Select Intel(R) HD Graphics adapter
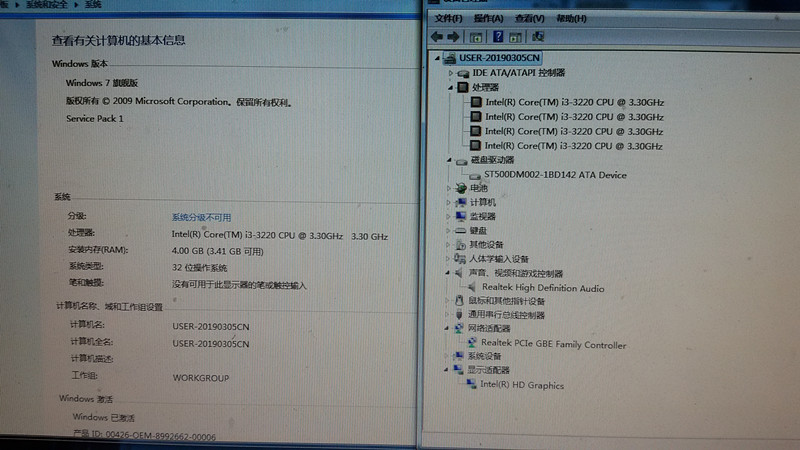This screenshot has height=450, width=800. (522, 385)
